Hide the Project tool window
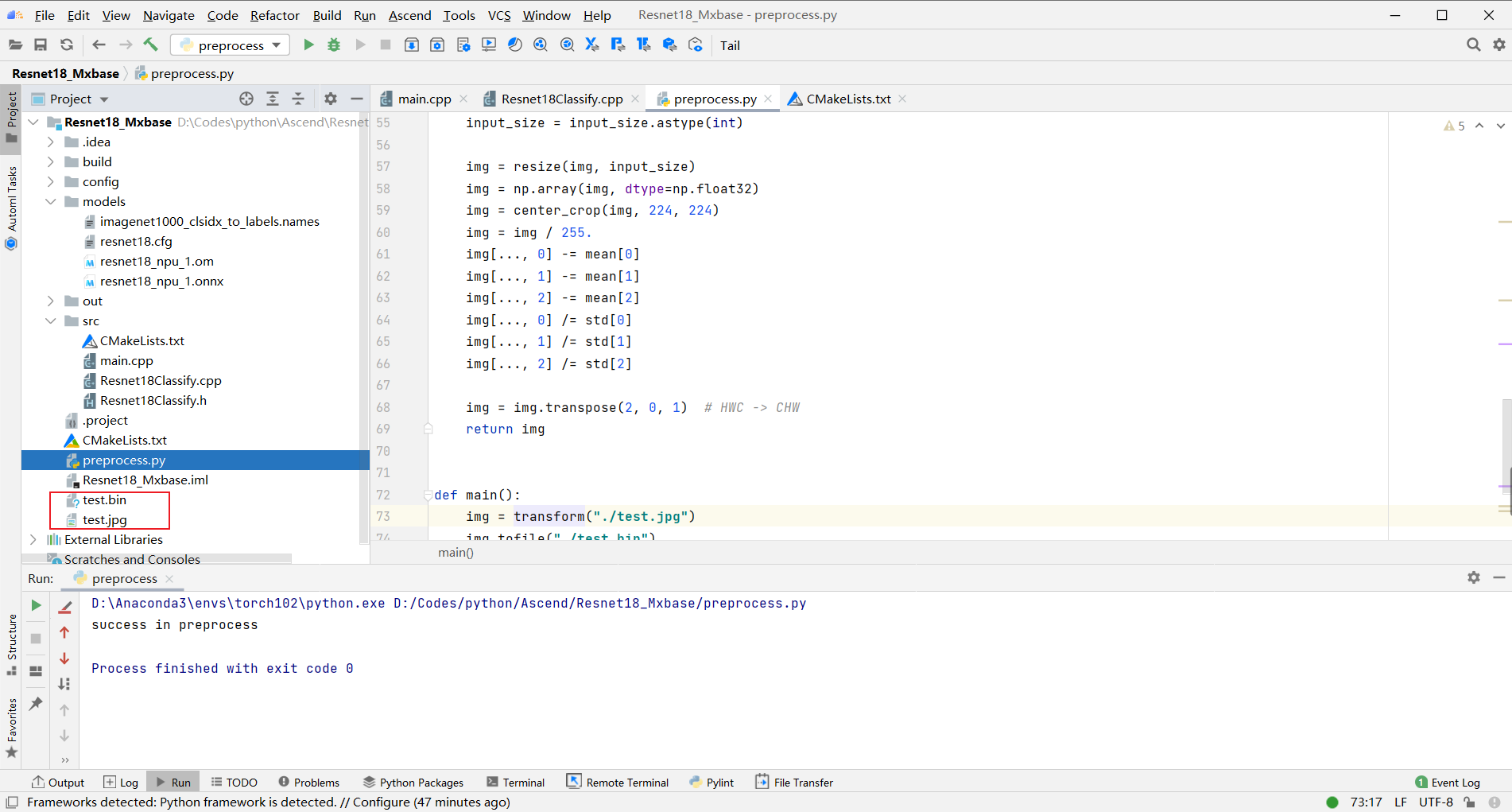This screenshot has width=1512, height=812. pos(357,99)
